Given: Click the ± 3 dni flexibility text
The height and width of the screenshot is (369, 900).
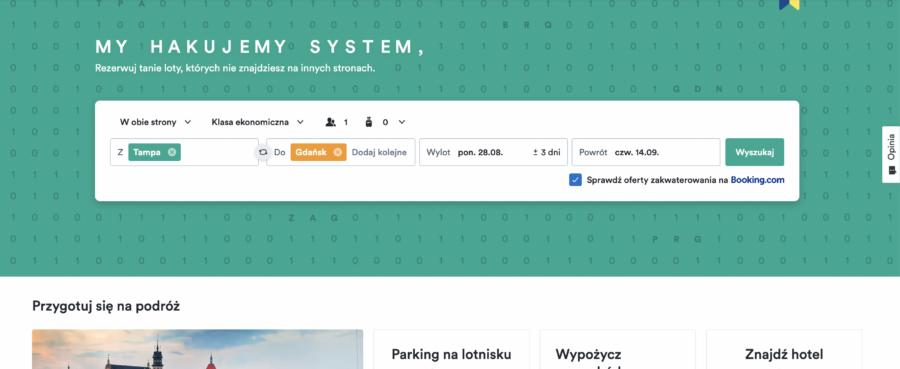Looking at the screenshot, I should (547, 152).
